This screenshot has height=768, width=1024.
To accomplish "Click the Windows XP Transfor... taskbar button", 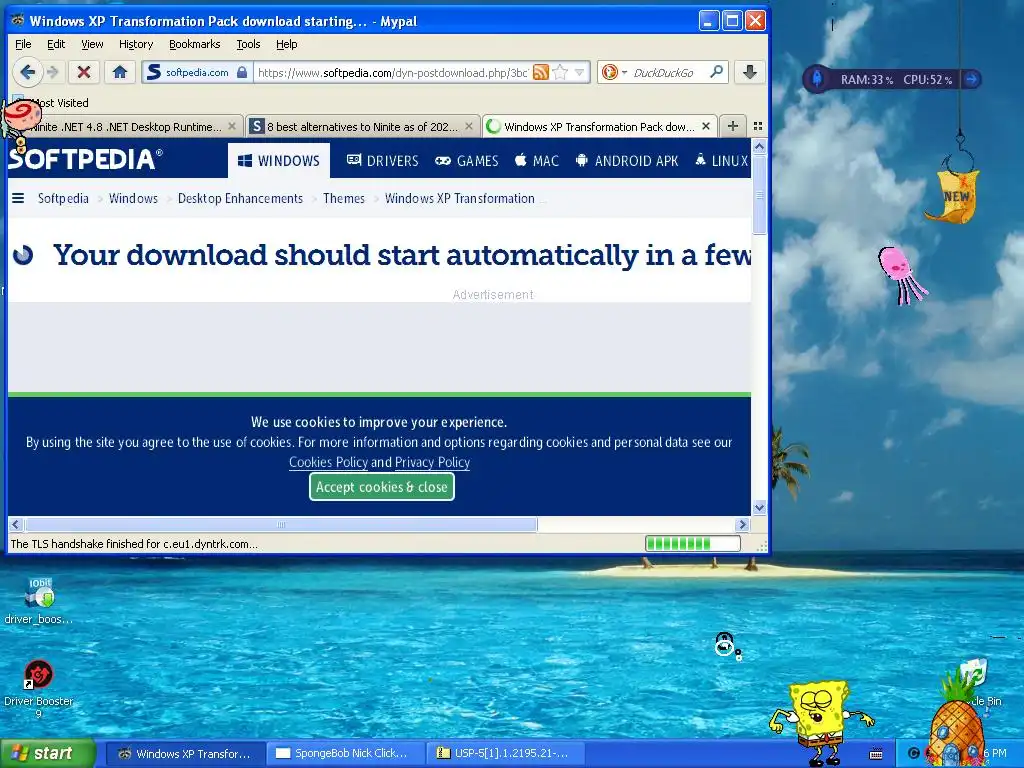I will tap(185, 753).
